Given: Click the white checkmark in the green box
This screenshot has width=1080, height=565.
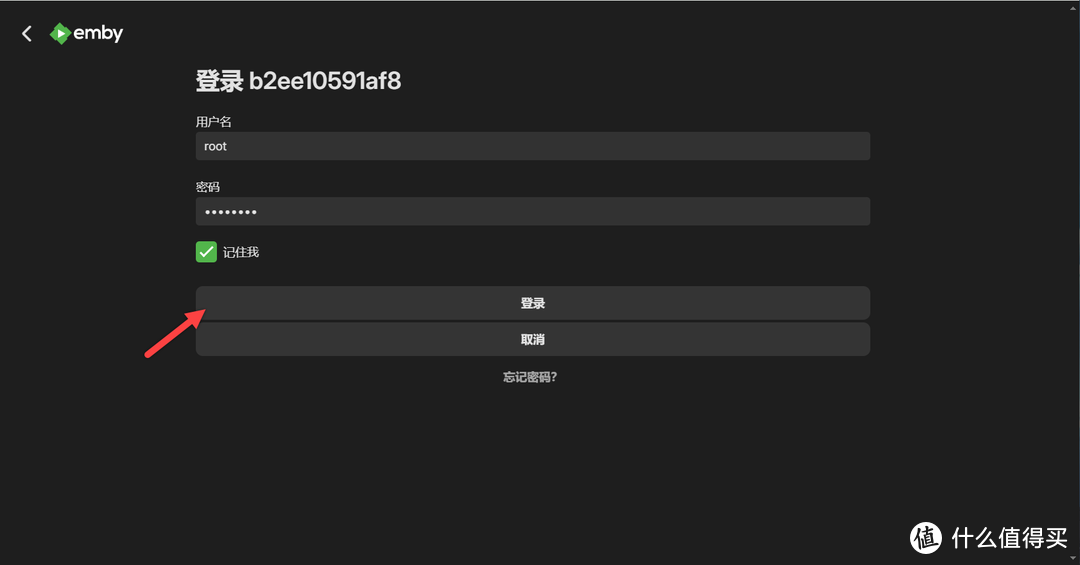Looking at the screenshot, I should point(206,251).
